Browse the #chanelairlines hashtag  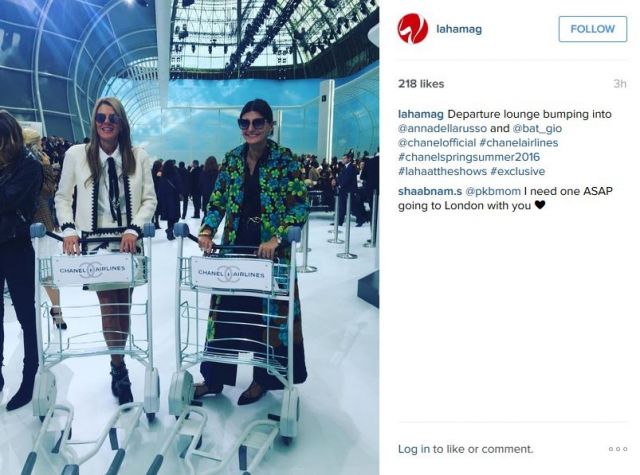click(x=519, y=142)
